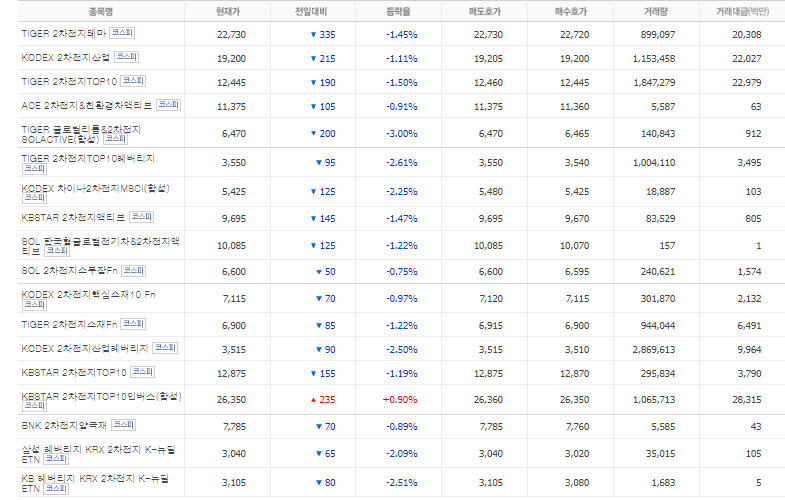Open the KODEX 2차전지산업레버리지 link
Screen dimensions: 785x500
(85, 349)
